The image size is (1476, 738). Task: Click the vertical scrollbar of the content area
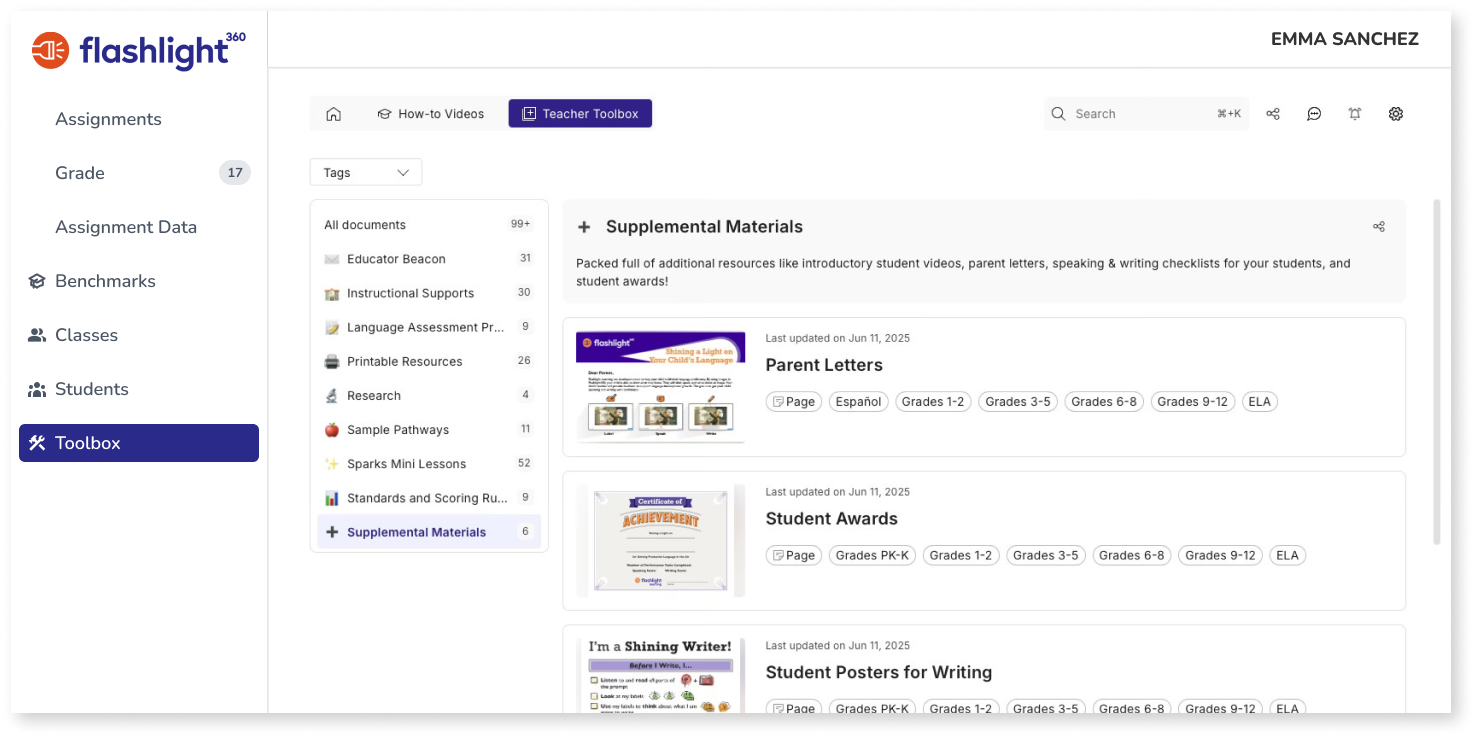1437,371
